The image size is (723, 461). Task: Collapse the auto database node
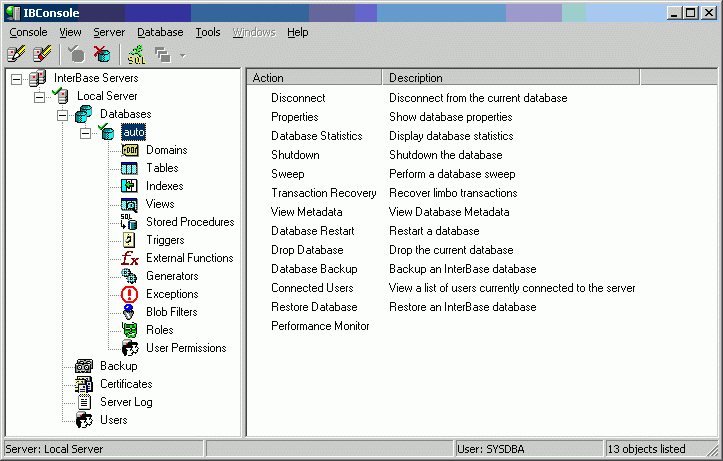tap(85, 133)
